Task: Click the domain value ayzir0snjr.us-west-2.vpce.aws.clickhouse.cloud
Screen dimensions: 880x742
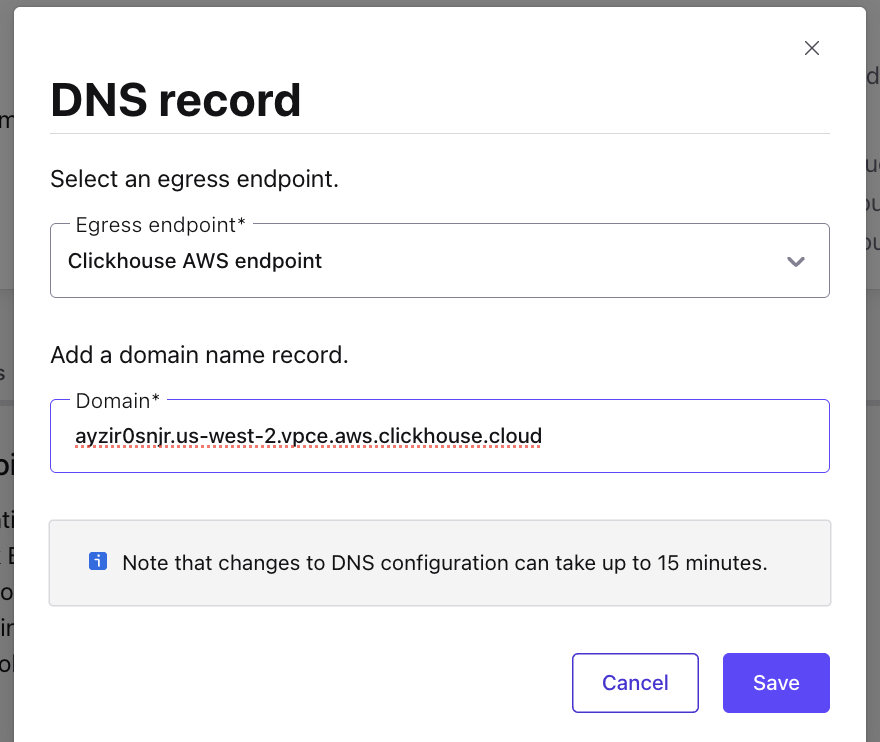Action: pos(308,436)
